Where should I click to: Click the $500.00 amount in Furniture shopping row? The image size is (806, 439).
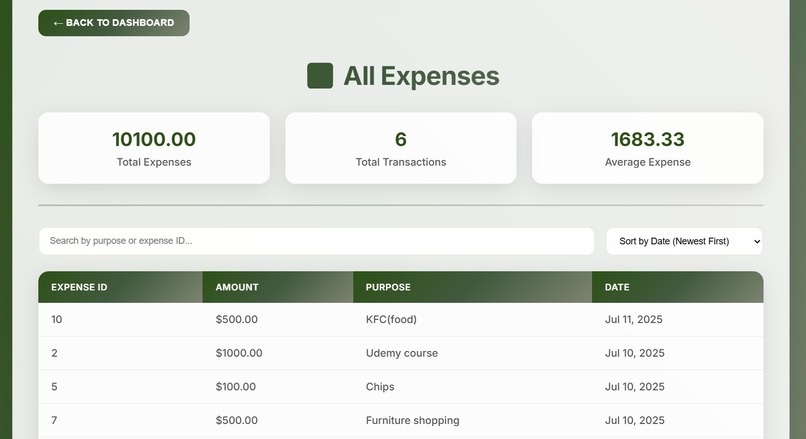pos(278,420)
